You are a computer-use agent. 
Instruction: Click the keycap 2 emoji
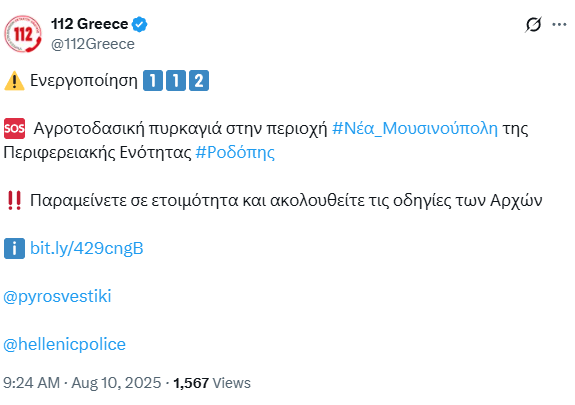[199, 80]
